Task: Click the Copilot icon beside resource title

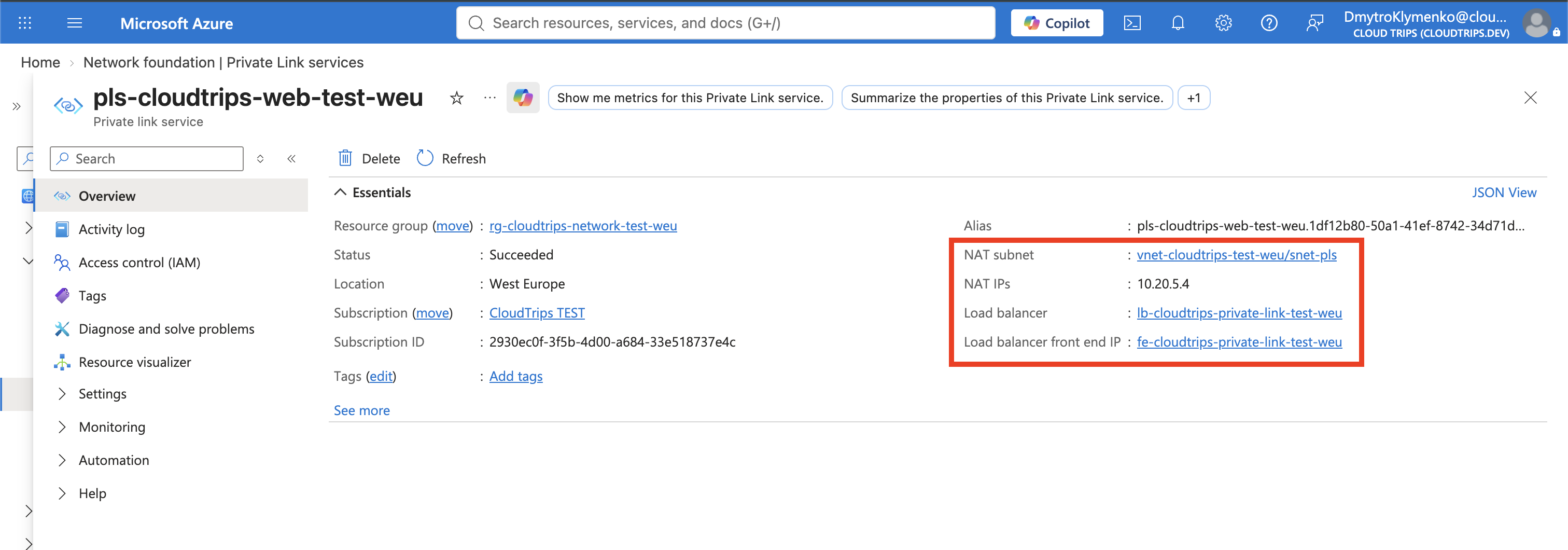Action: pyautogui.click(x=523, y=98)
